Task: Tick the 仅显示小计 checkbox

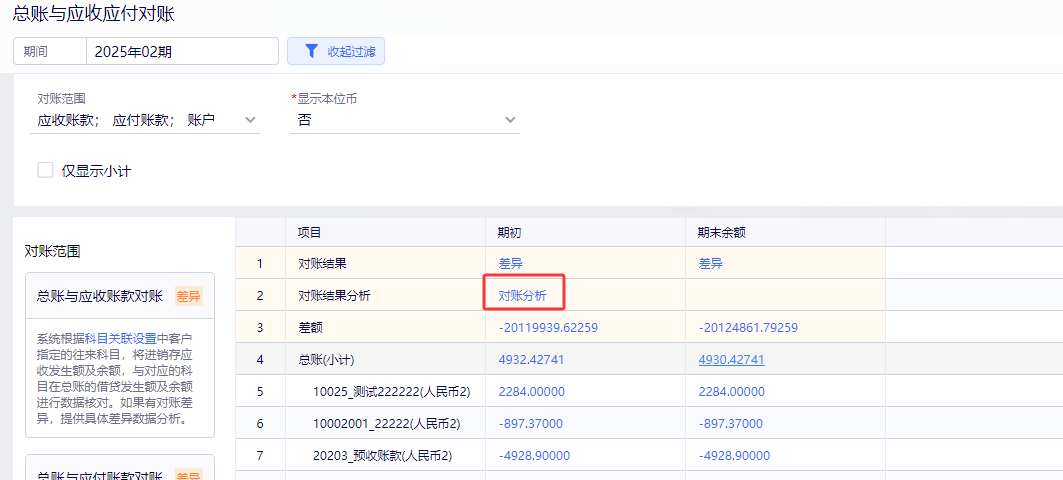Action: [45, 170]
